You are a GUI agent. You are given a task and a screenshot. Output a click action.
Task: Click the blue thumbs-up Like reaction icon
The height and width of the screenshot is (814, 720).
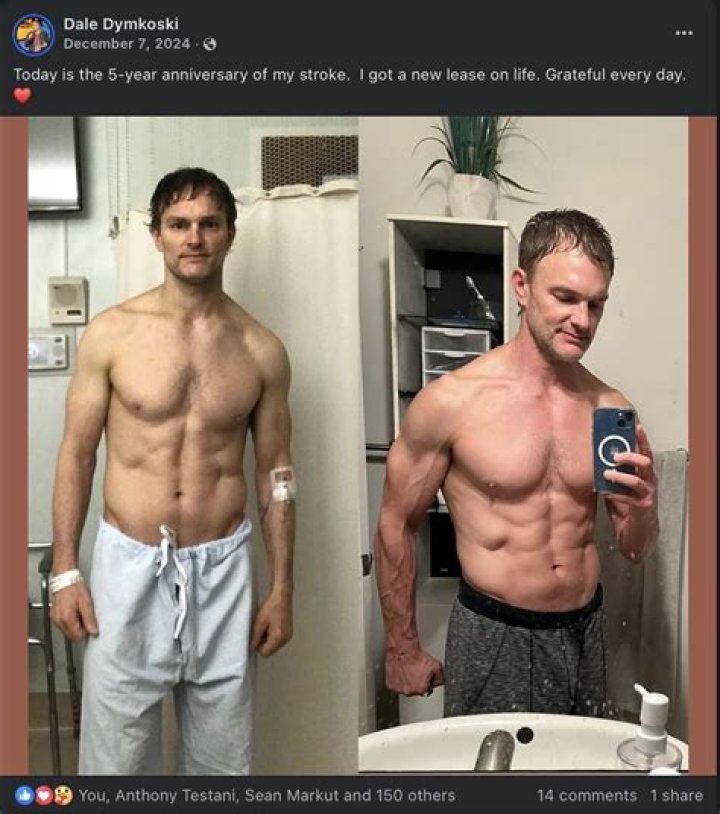24,795
